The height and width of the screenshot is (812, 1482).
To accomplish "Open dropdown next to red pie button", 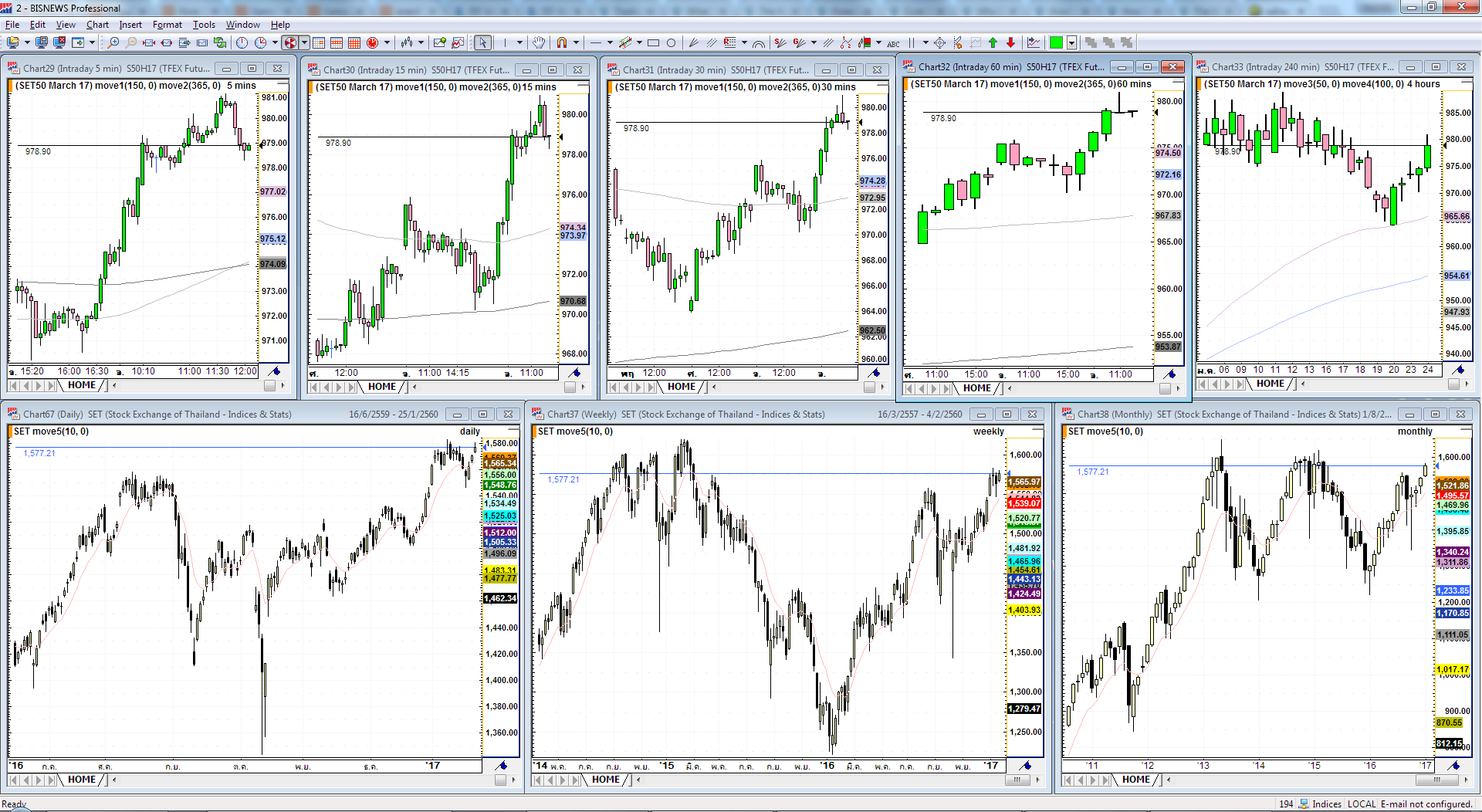I will 305,42.
